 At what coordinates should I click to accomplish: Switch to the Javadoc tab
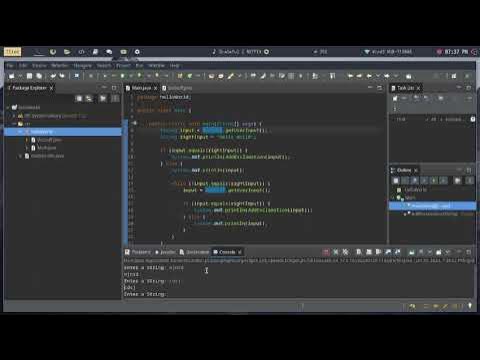pos(165,252)
